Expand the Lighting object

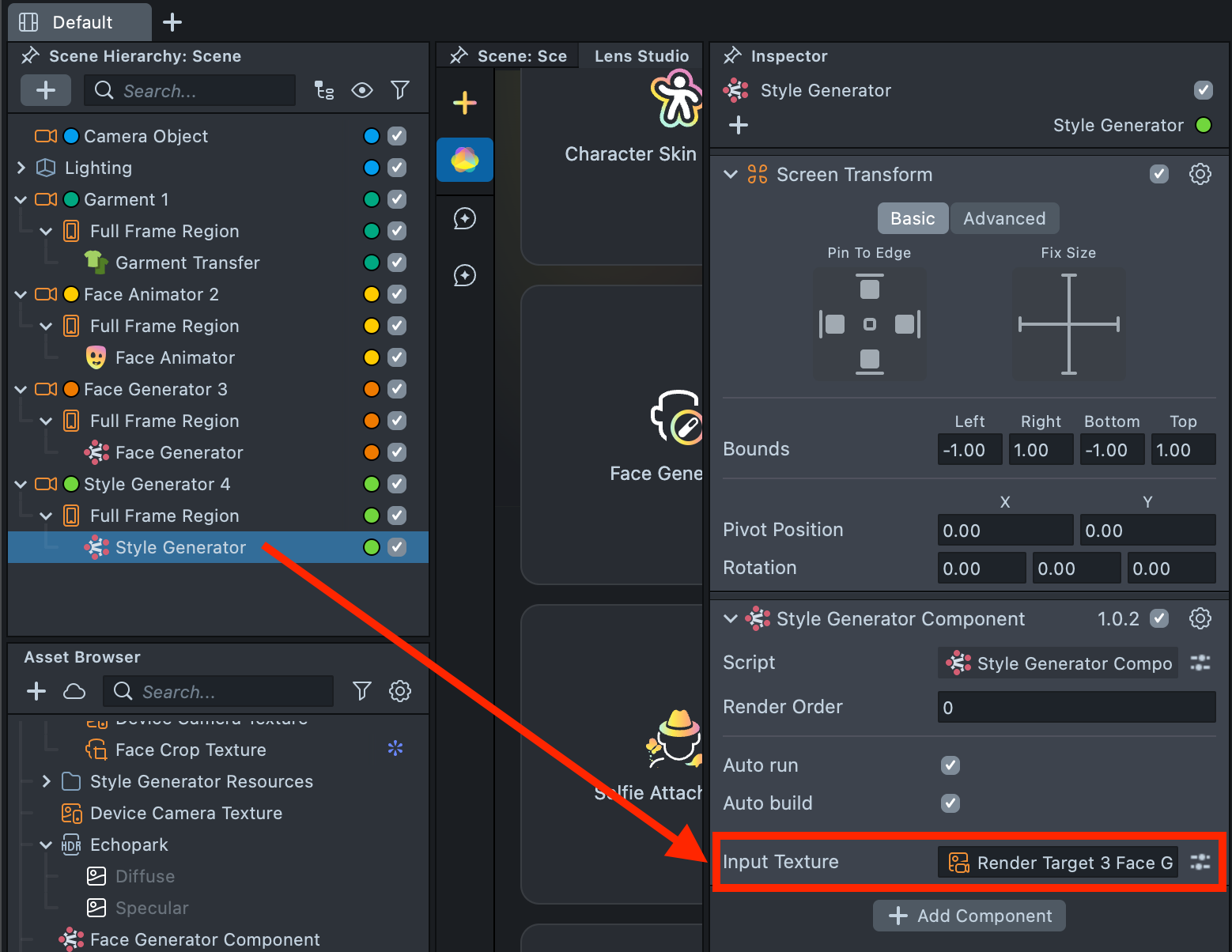pos(21,168)
